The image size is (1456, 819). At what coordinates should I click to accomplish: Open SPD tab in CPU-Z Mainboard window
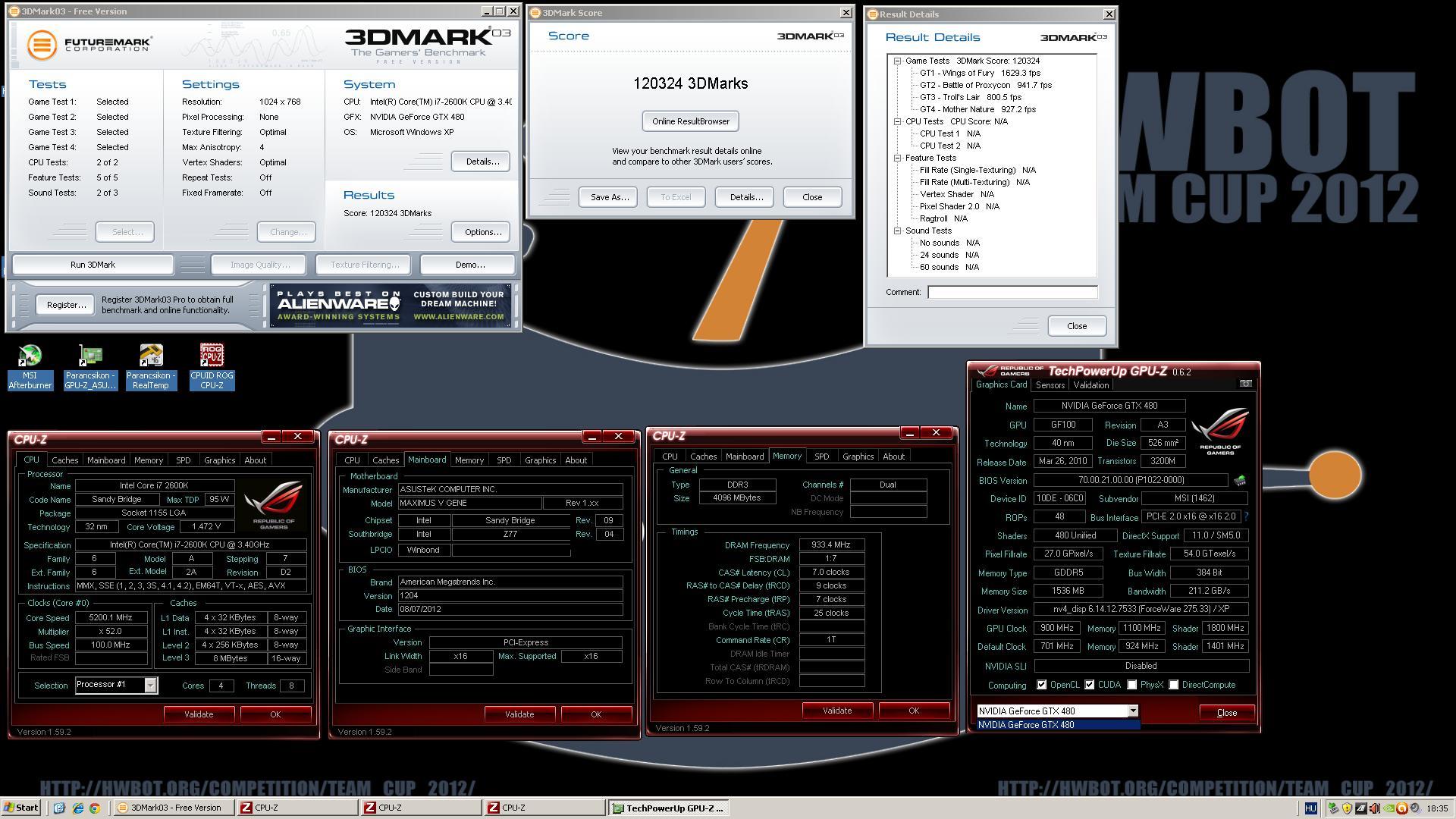pyautogui.click(x=504, y=460)
